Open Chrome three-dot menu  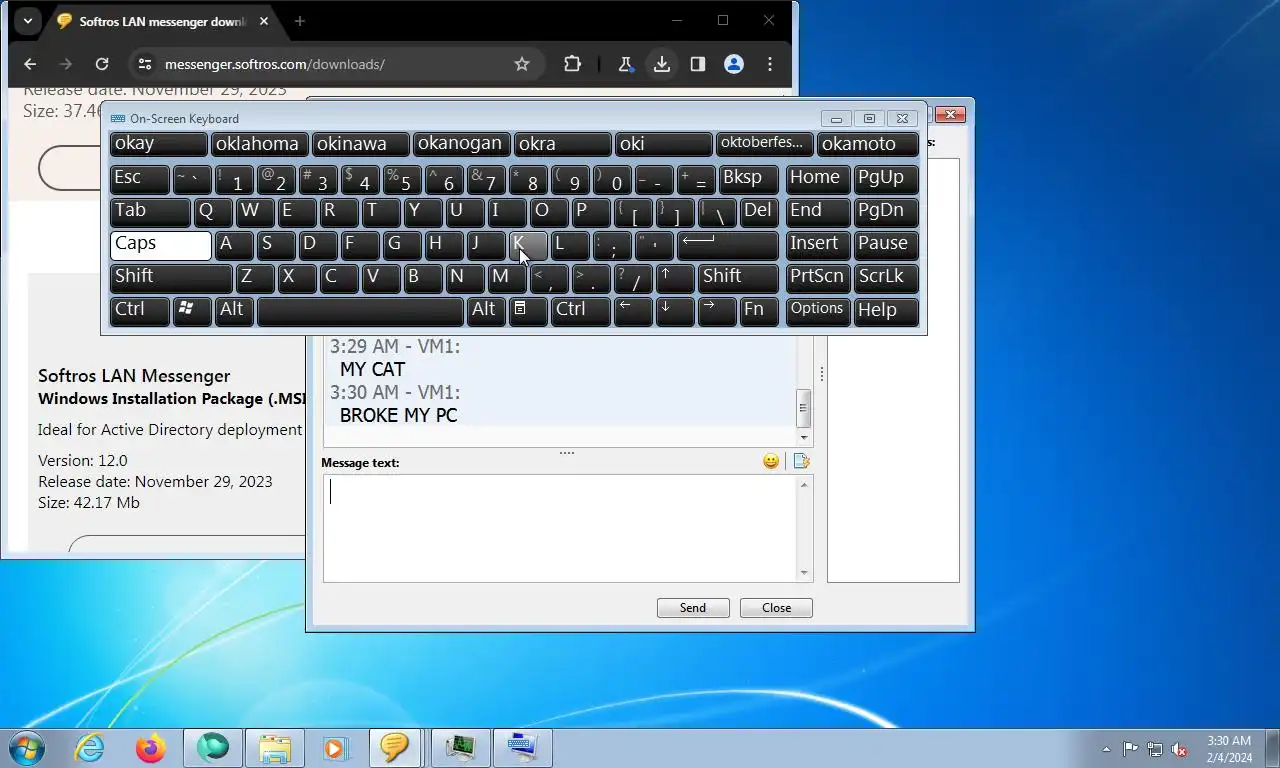tap(770, 64)
